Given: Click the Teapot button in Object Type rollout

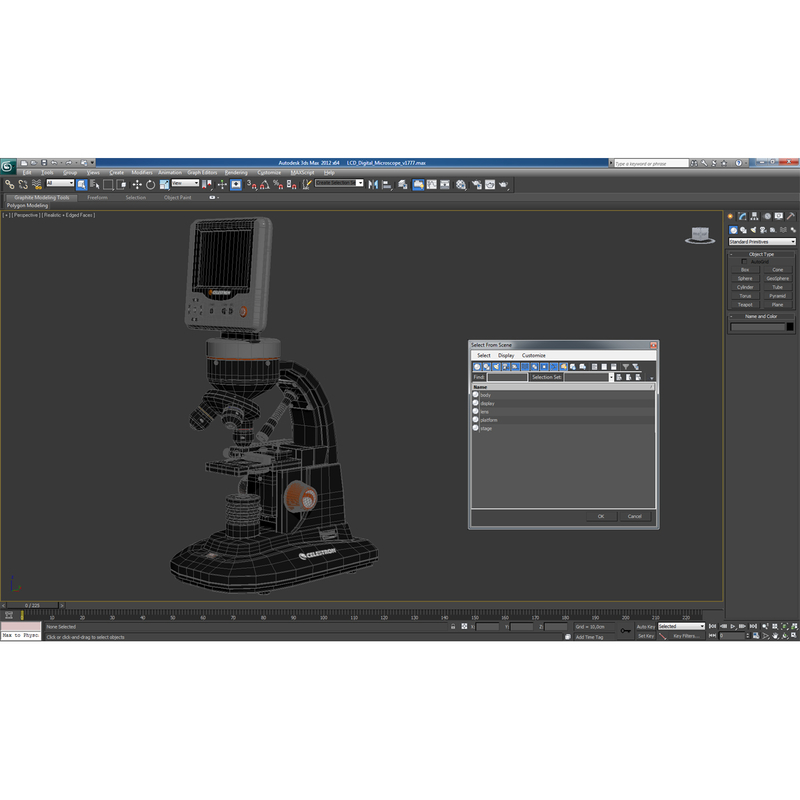Looking at the screenshot, I should pyautogui.click(x=745, y=304).
